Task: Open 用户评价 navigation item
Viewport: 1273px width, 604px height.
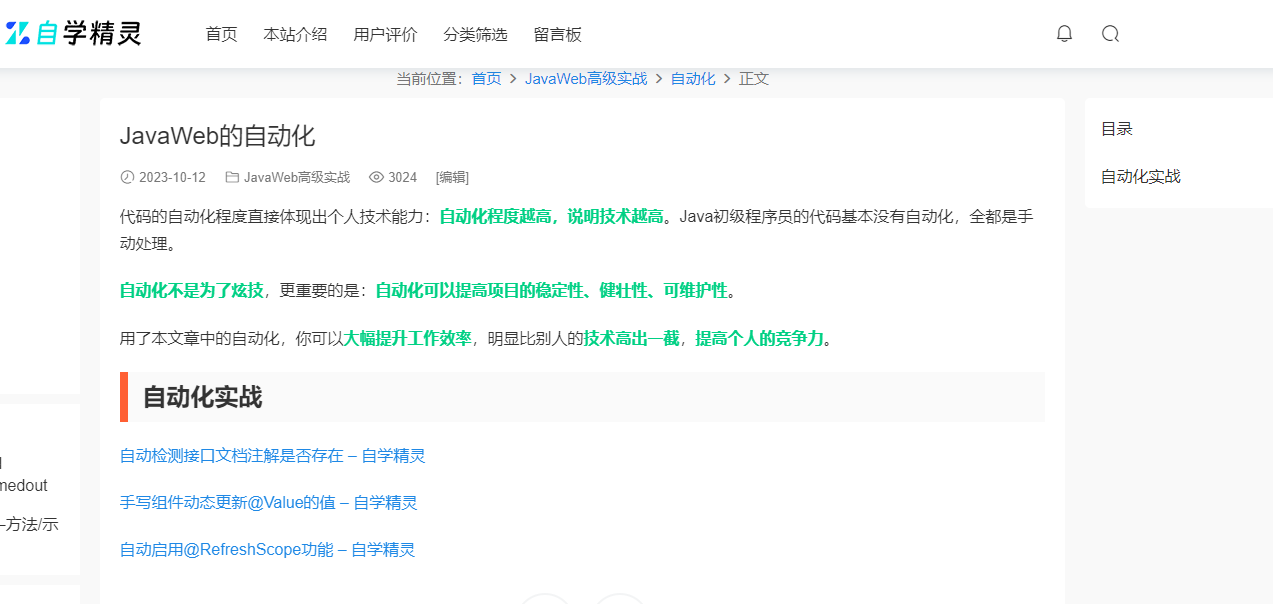Action: [x=385, y=34]
